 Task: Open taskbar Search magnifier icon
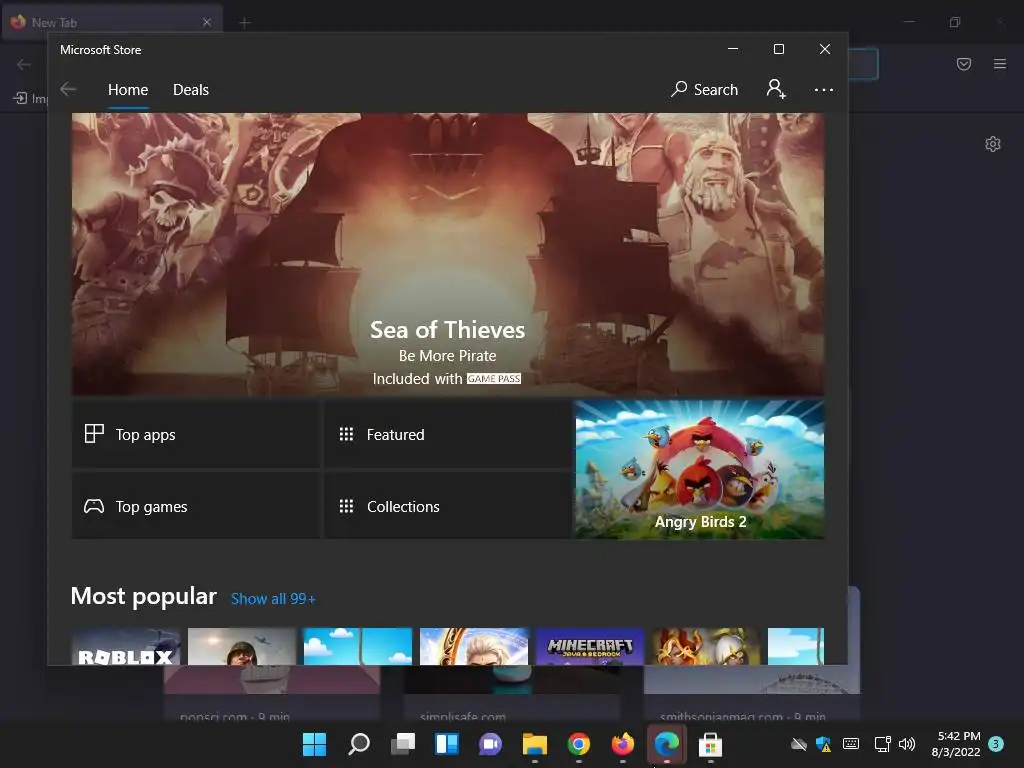[x=359, y=744]
